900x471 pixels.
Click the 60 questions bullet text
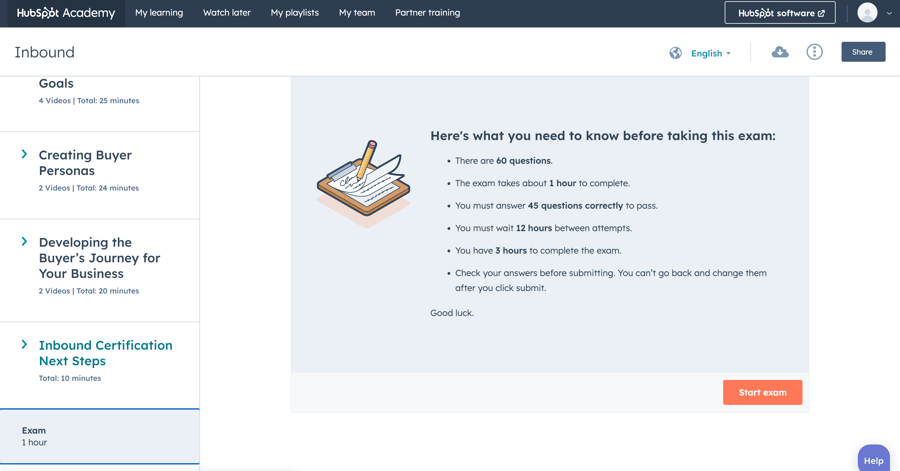pos(504,161)
